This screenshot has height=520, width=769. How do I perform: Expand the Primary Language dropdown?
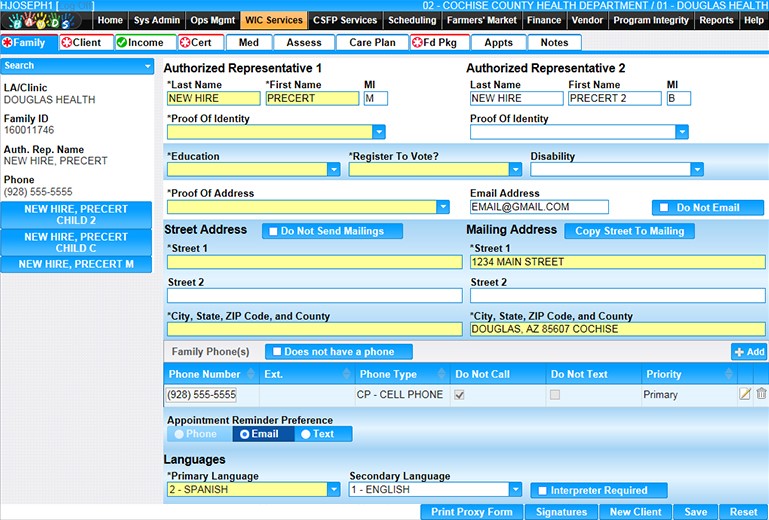(333, 490)
